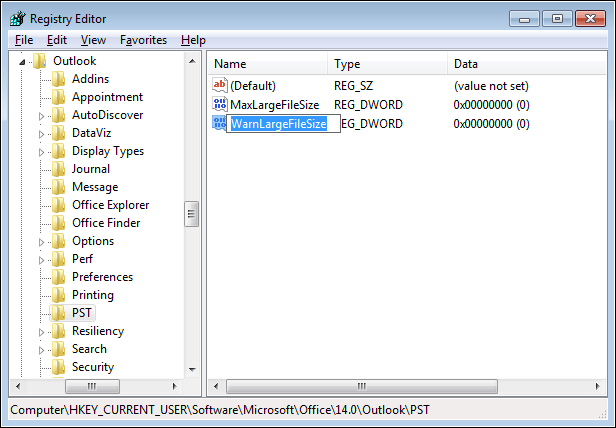This screenshot has height=428, width=616.
Task: Click the MaxLargeFileSize DWORD icon
Action: (220, 104)
